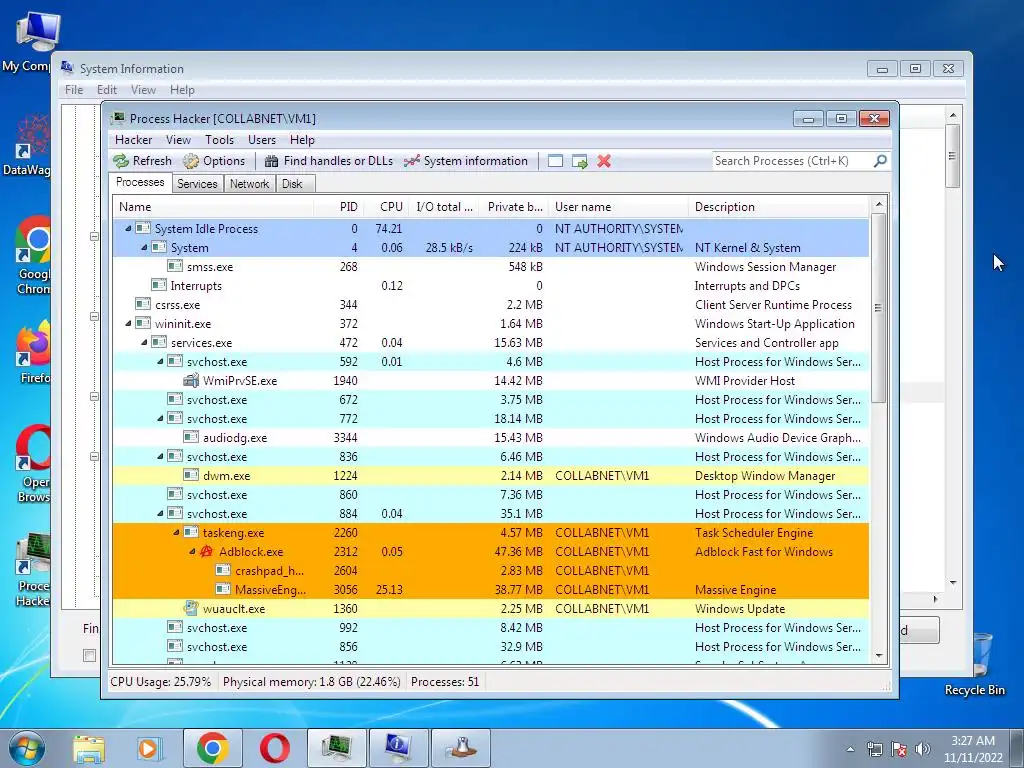Image resolution: width=1024 pixels, height=768 pixels.
Task: Open the Hacker menu
Action: tap(133, 140)
